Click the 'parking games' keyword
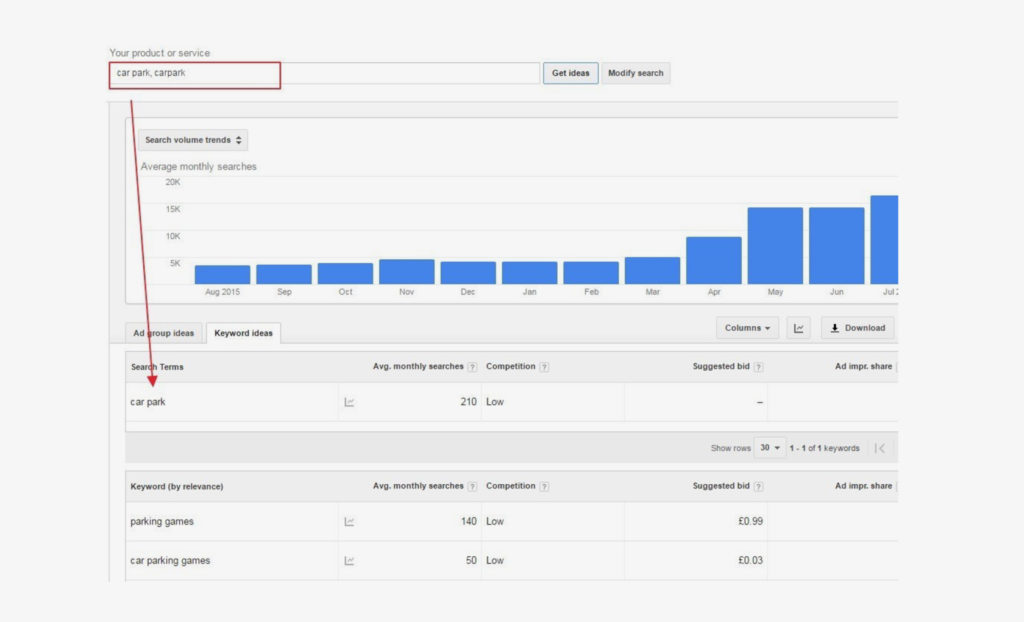The width and height of the screenshot is (1024, 622). point(162,521)
